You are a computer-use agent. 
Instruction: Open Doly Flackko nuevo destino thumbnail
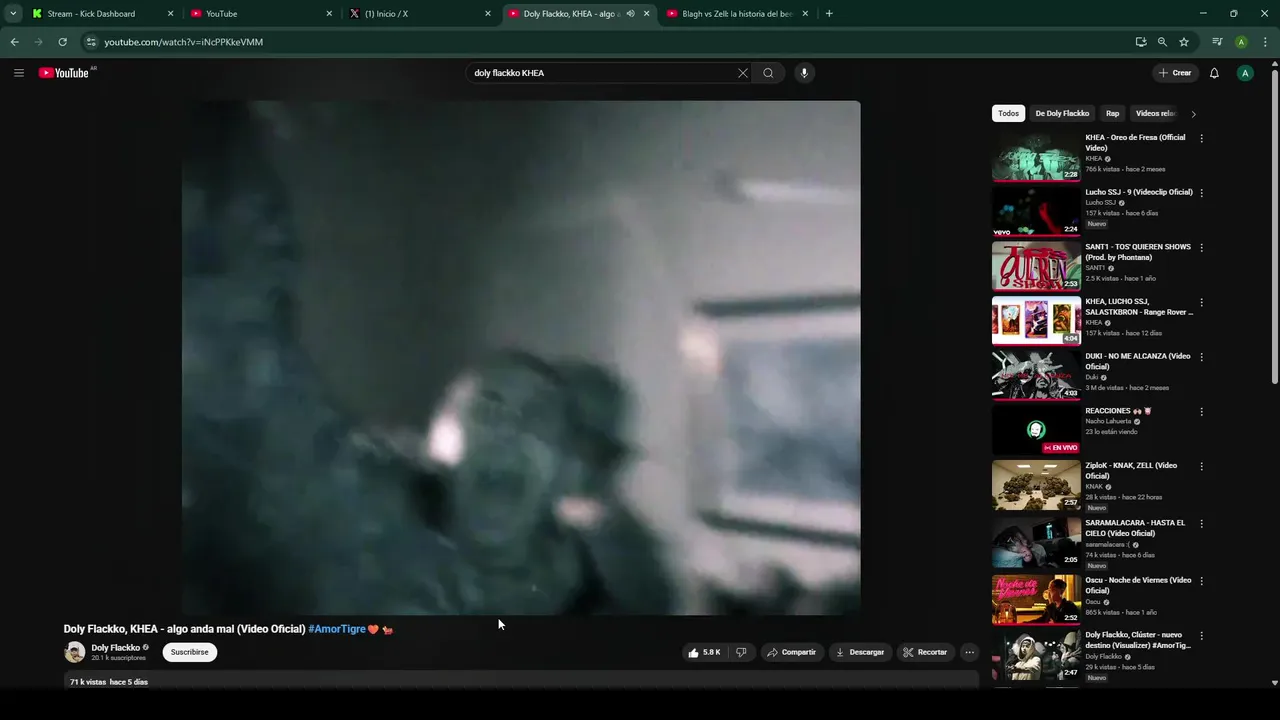[x=1036, y=655]
